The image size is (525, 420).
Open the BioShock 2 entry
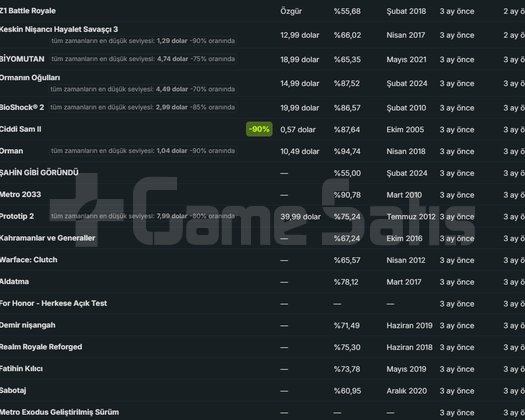coord(22,107)
